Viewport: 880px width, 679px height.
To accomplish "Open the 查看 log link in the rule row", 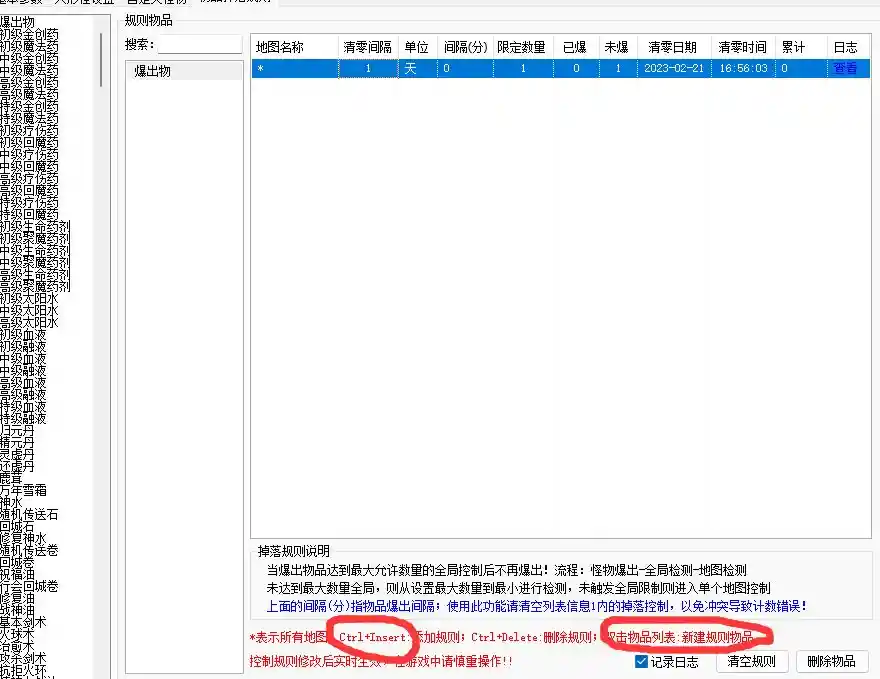I will [845, 68].
